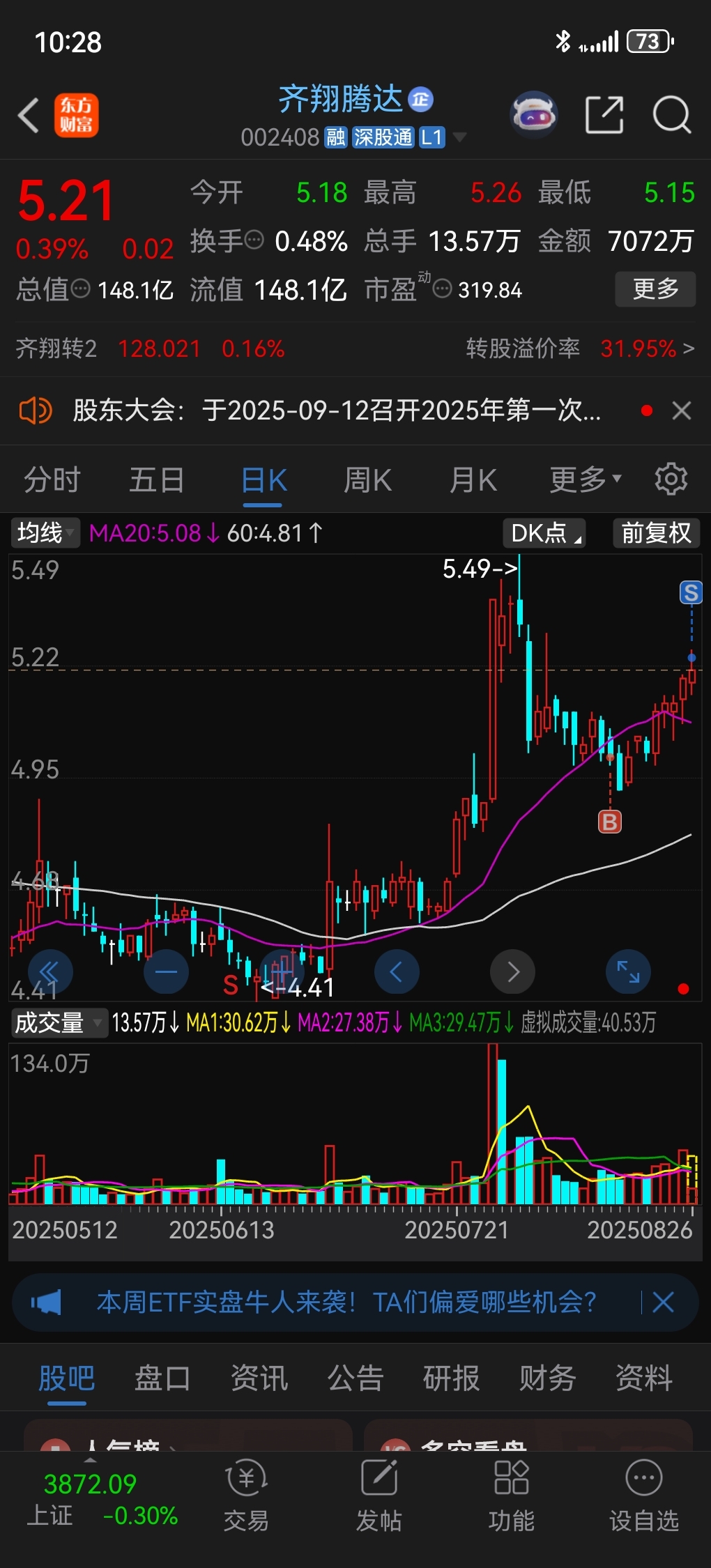Toggle the DK点 indicator
Viewport: 711px width, 1568px height.
pos(544,533)
